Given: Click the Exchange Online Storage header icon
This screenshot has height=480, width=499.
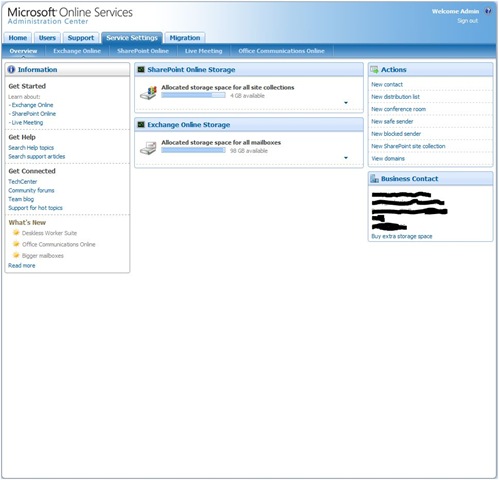Looking at the screenshot, I should pyautogui.click(x=141, y=124).
